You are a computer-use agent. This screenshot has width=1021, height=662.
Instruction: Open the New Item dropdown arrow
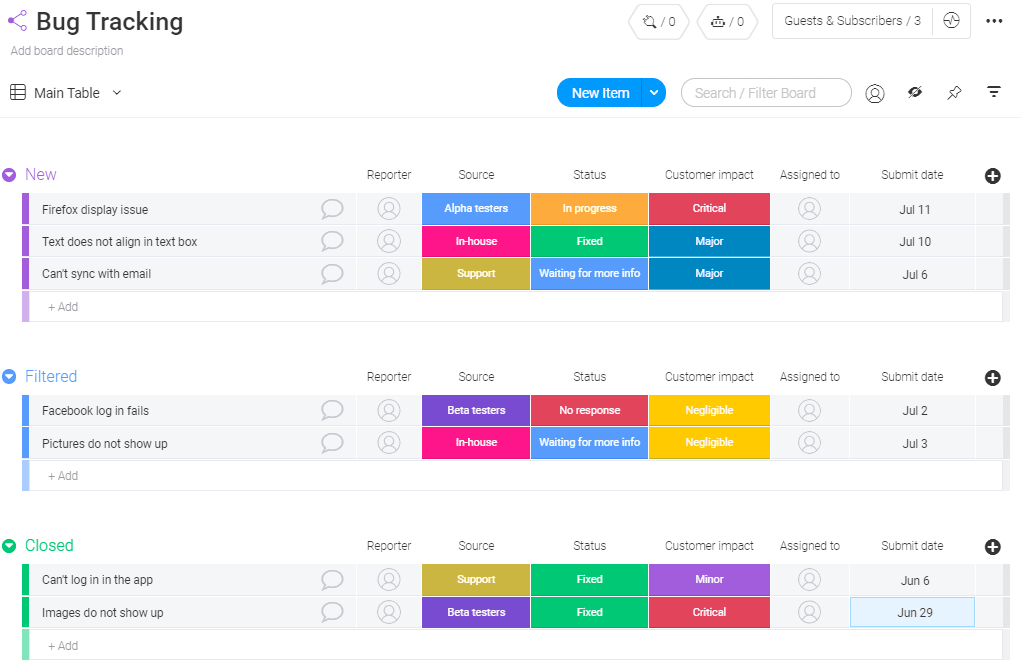click(x=653, y=92)
